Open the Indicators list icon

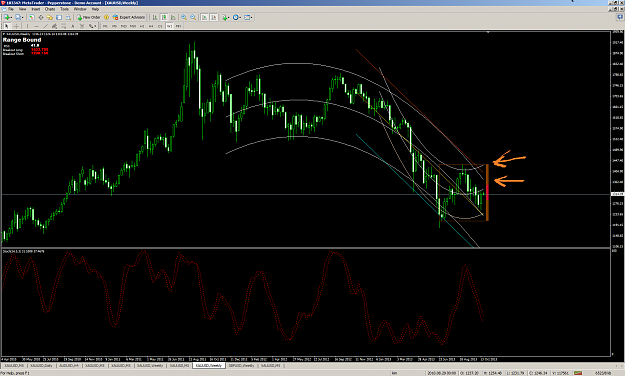click(x=224, y=17)
